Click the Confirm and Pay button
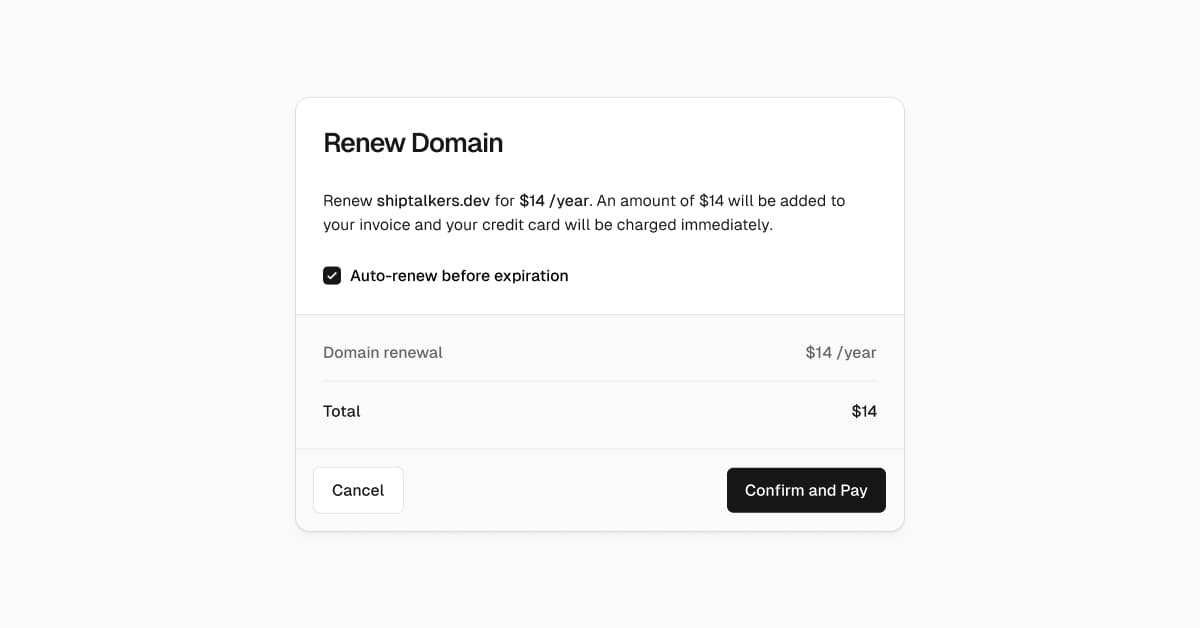This screenshot has height=628, width=1200. (806, 490)
